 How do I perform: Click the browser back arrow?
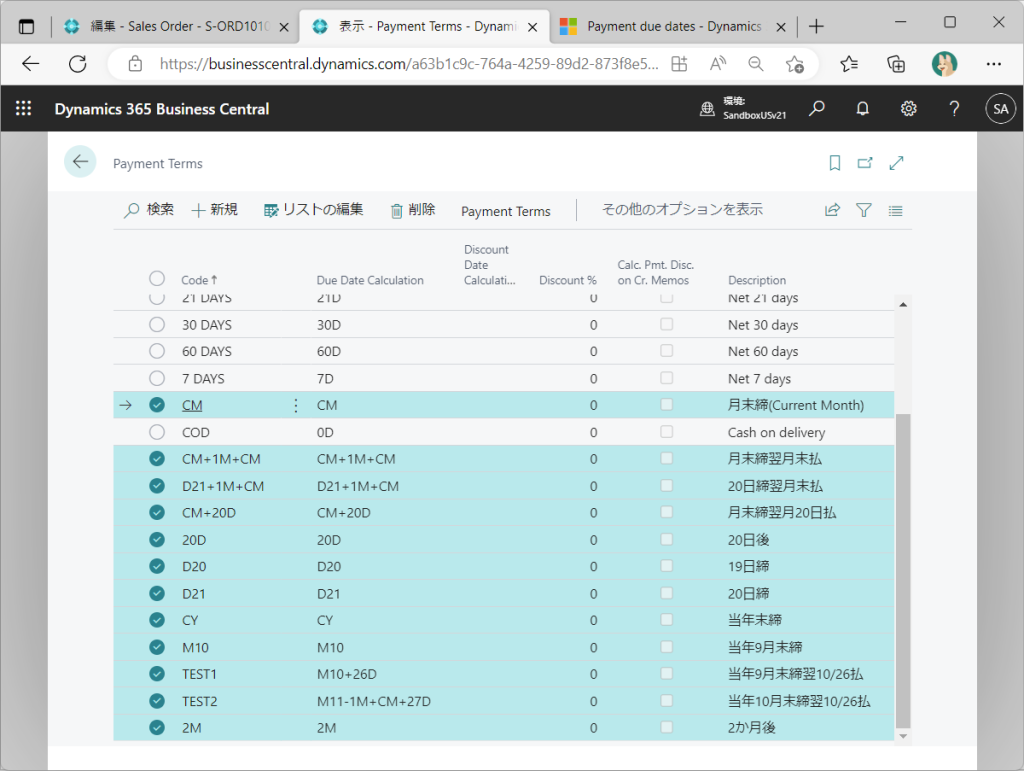(x=31, y=63)
